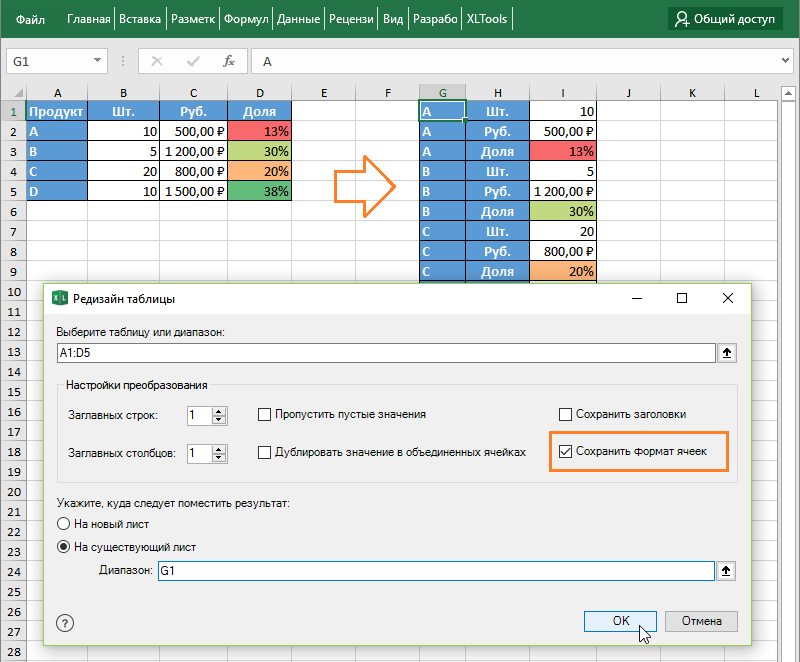Enable Пропустить пустые значения

point(264,414)
